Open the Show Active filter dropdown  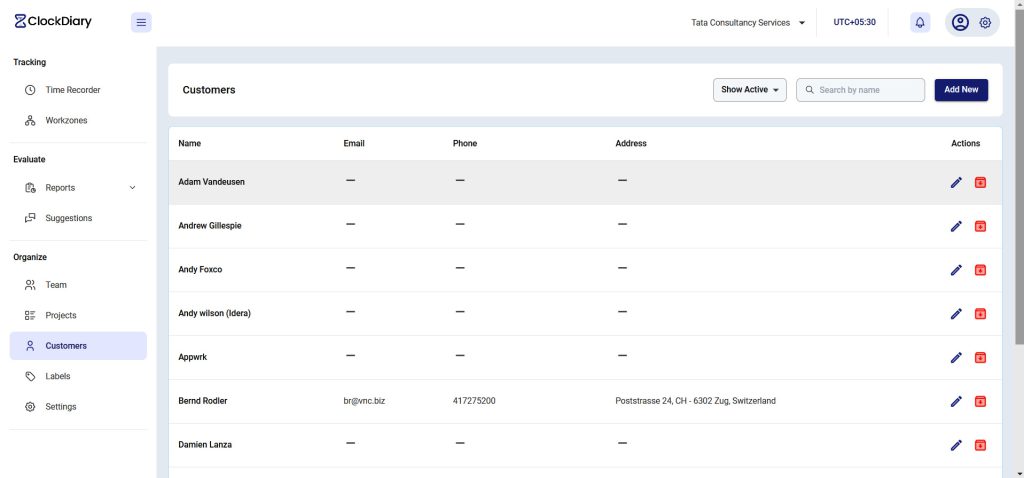[749, 90]
